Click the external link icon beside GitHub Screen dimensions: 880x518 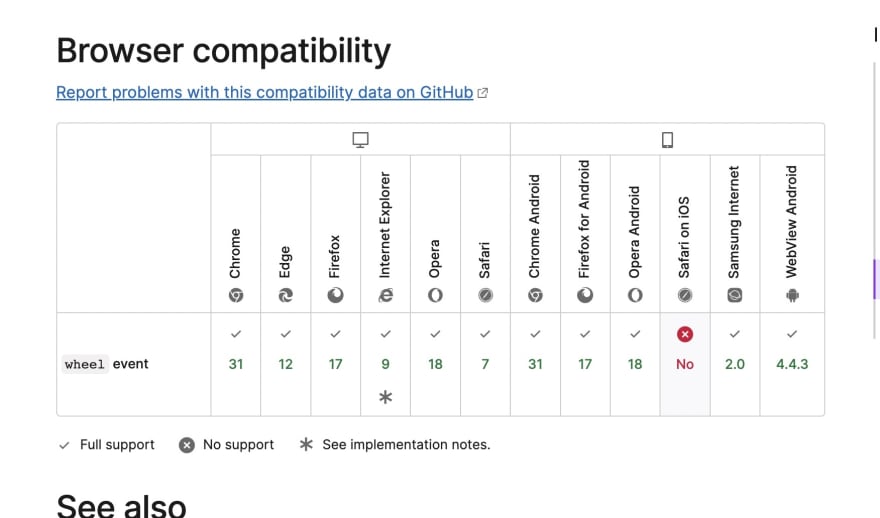click(483, 93)
